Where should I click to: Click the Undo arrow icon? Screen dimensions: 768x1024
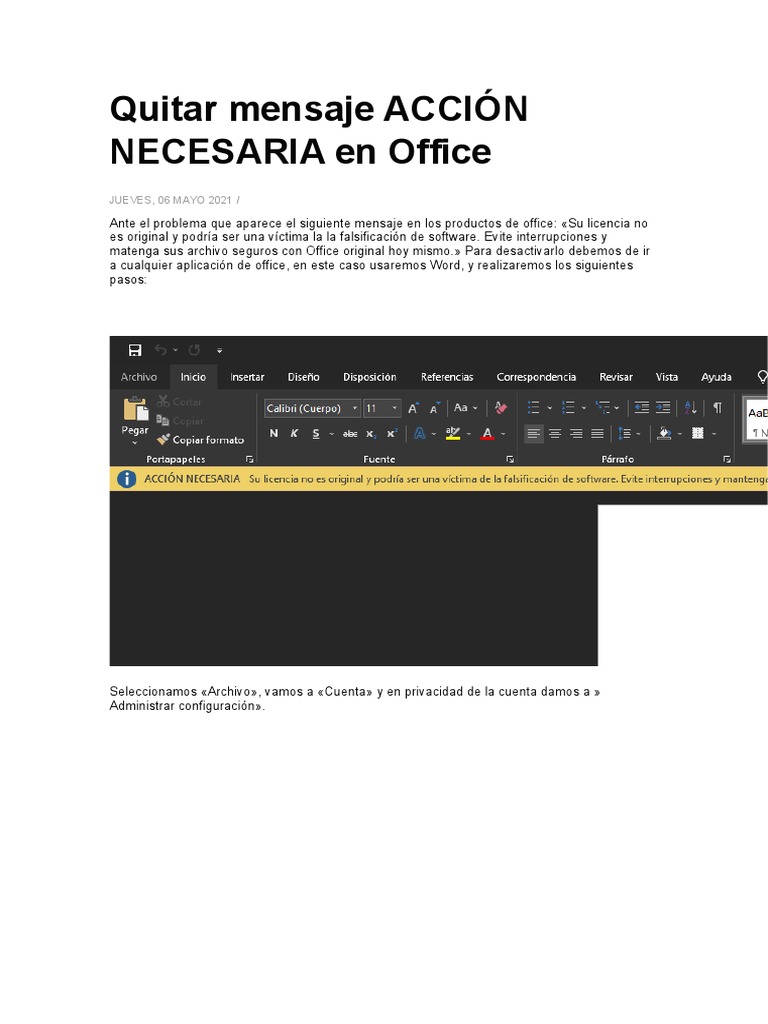click(161, 350)
